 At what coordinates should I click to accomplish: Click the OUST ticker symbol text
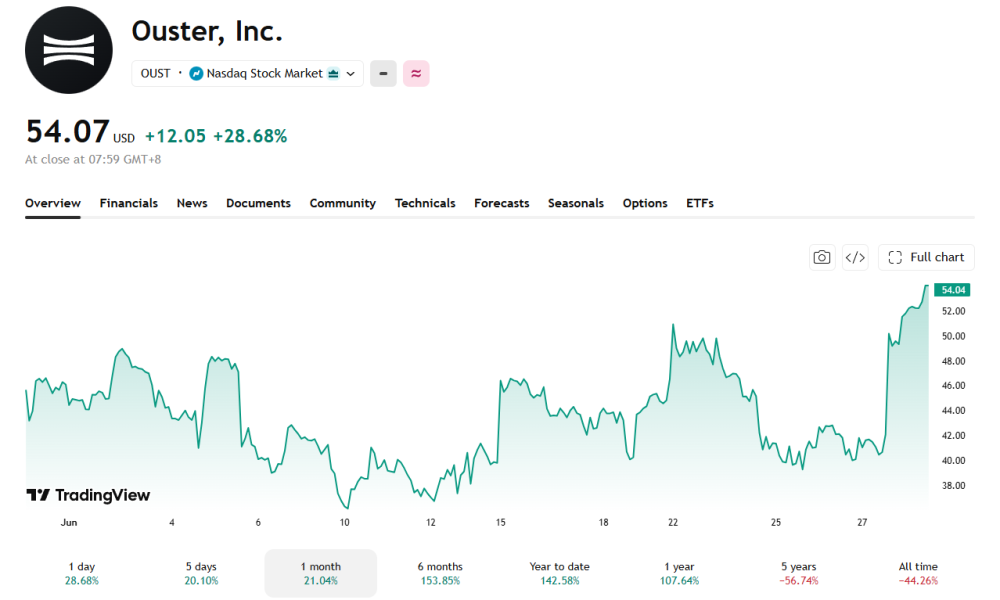[x=155, y=73]
